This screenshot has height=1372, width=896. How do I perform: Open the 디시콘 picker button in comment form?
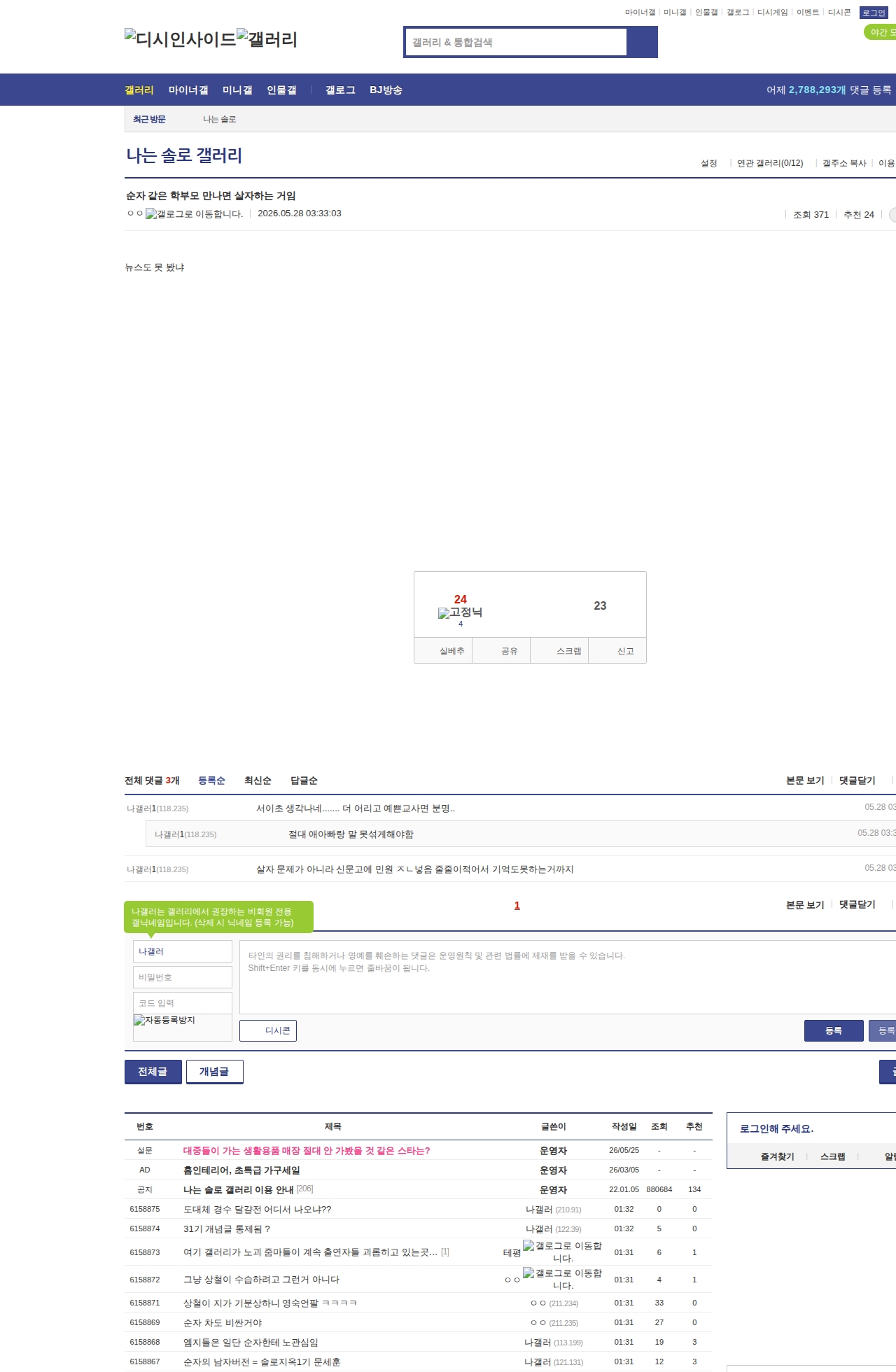point(268,1030)
